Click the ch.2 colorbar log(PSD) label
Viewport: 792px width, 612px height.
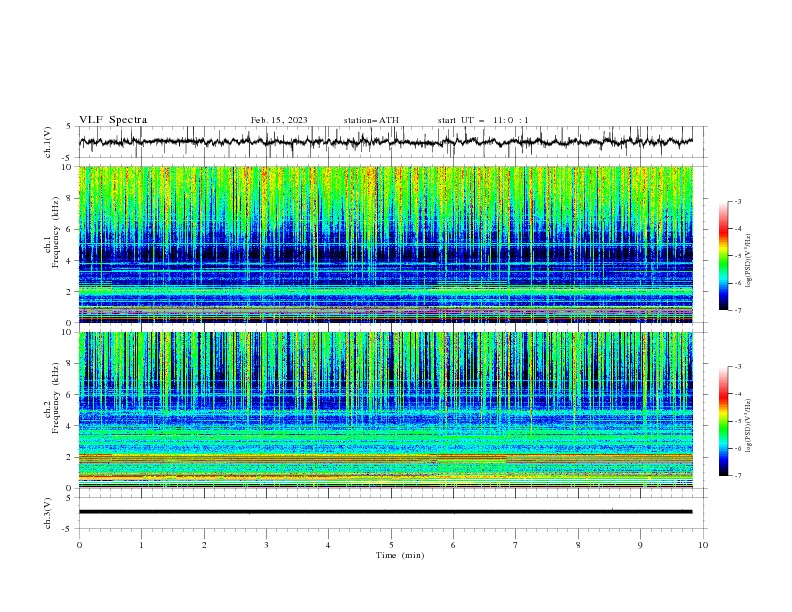(748, 425)
